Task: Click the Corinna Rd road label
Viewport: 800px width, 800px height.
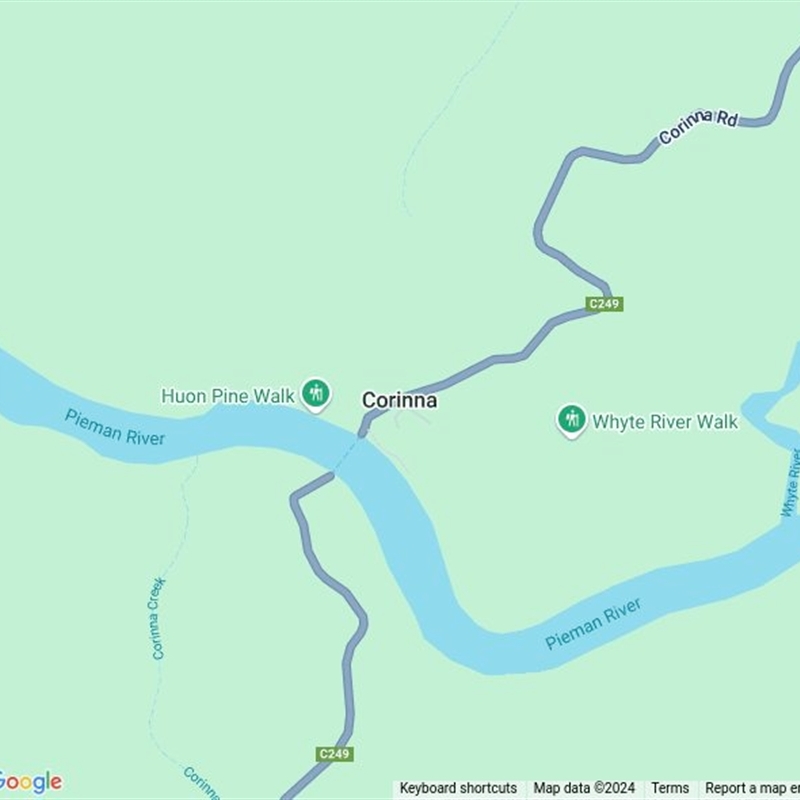Action: (x=698, y=126)
